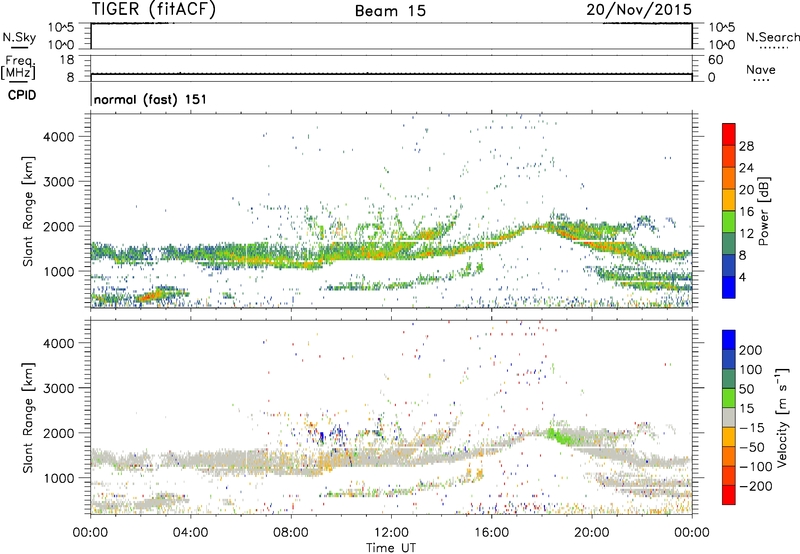Pick the dark green 8–12 dB Power swatch
The height and width of the screenshot is (554, 800).
pyautogui.click(x=729, y=243)
